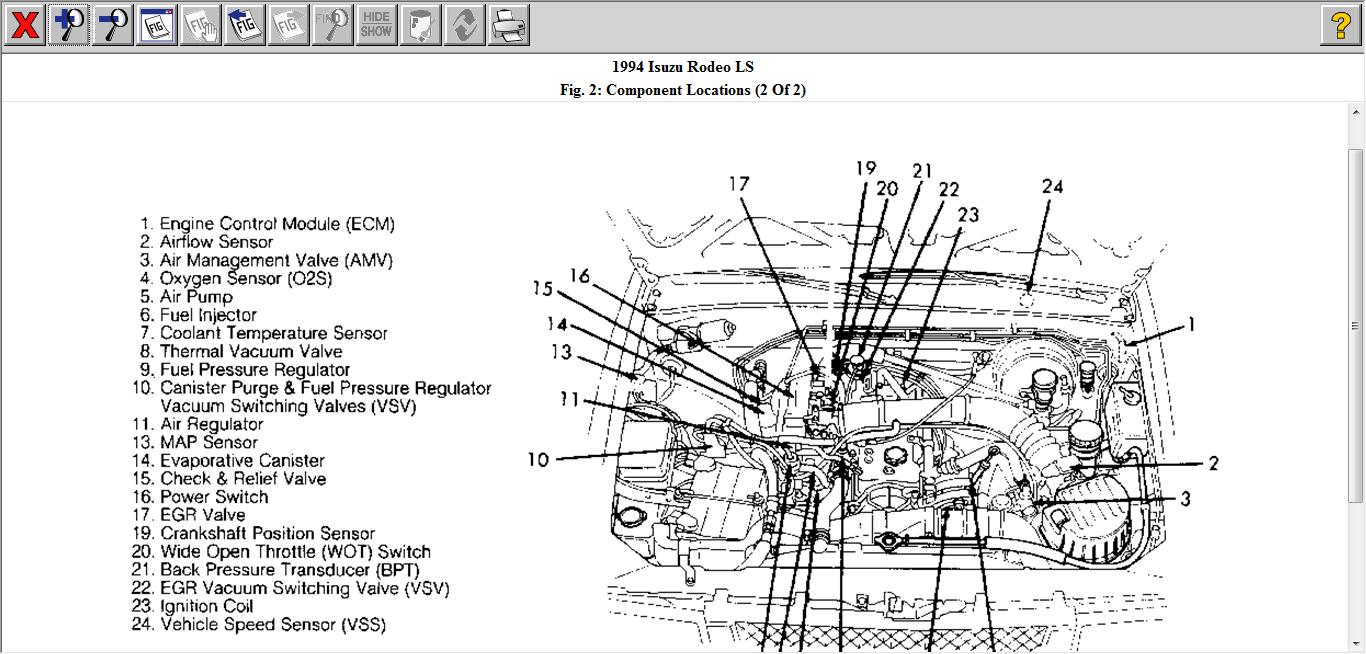Go to the previous figure
The height and width of the screenshot is (654, 1366).
(245, 25)
